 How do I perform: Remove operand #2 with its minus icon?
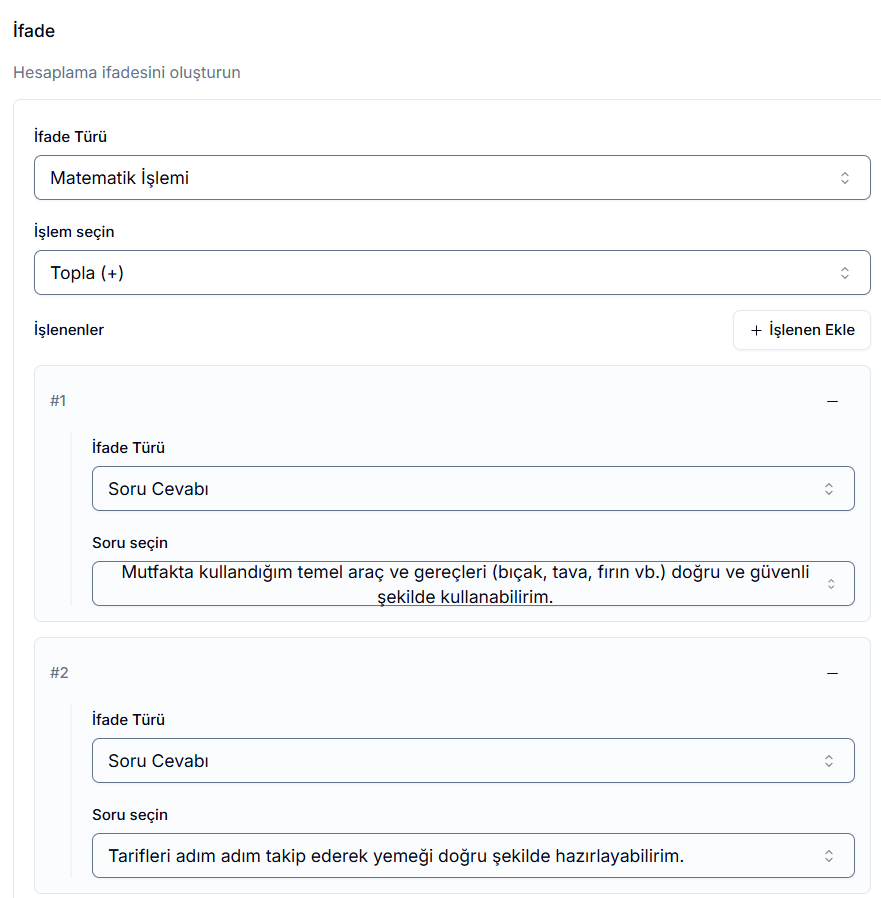(832, 673)
